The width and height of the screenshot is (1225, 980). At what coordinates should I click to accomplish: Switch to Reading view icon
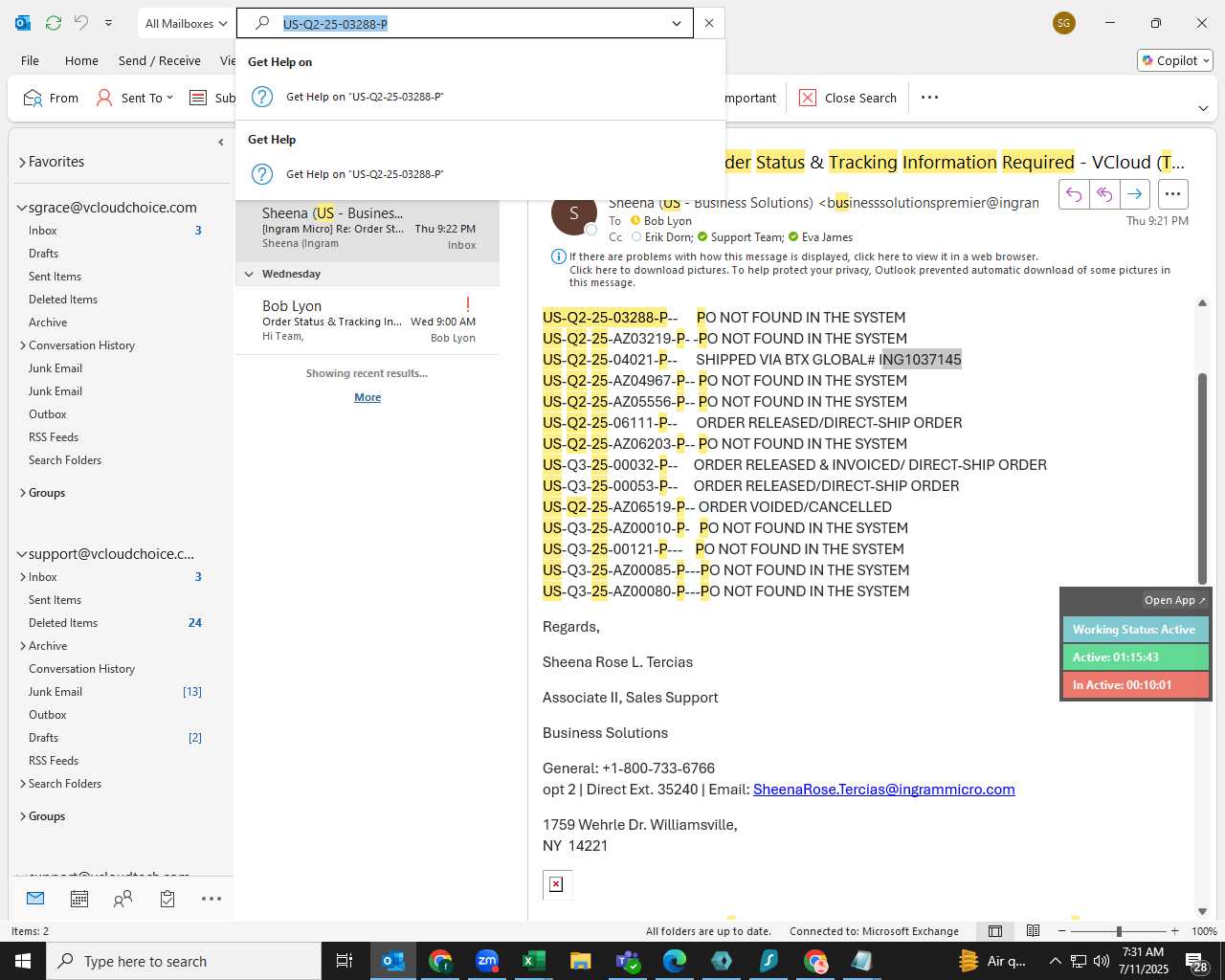[1033, 931]
